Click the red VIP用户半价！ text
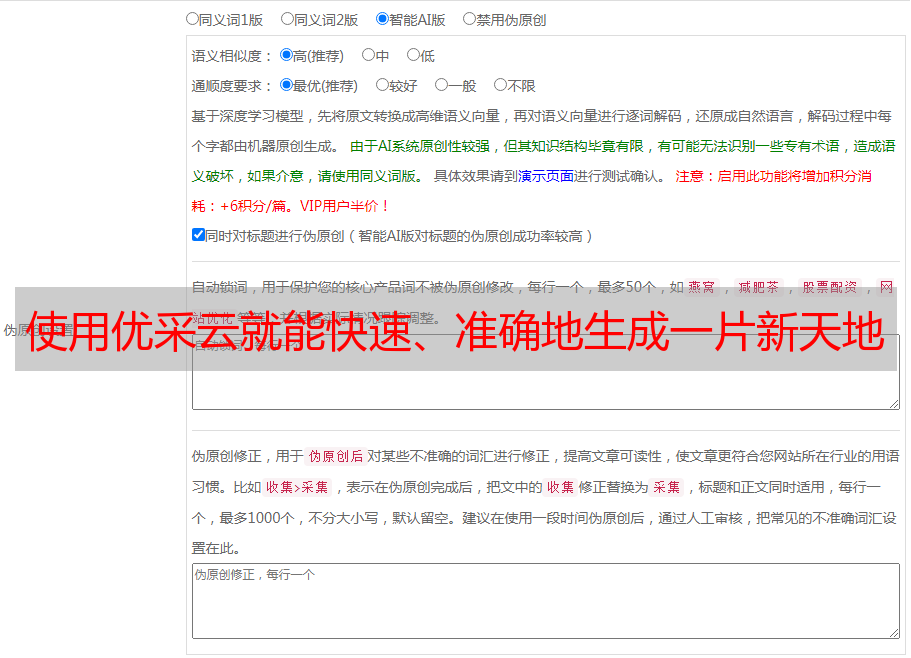This screenshot has width=911, height=658. click(x=345, y=206)
